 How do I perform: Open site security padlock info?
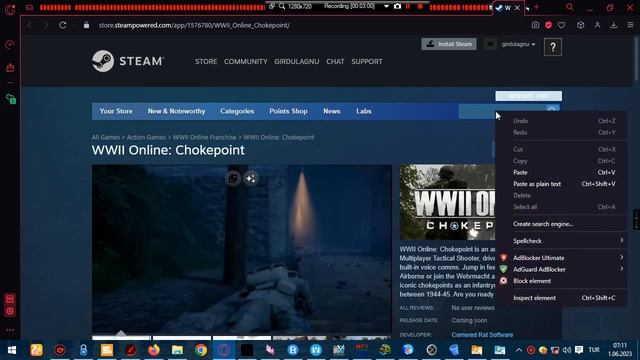pos(86,25)
